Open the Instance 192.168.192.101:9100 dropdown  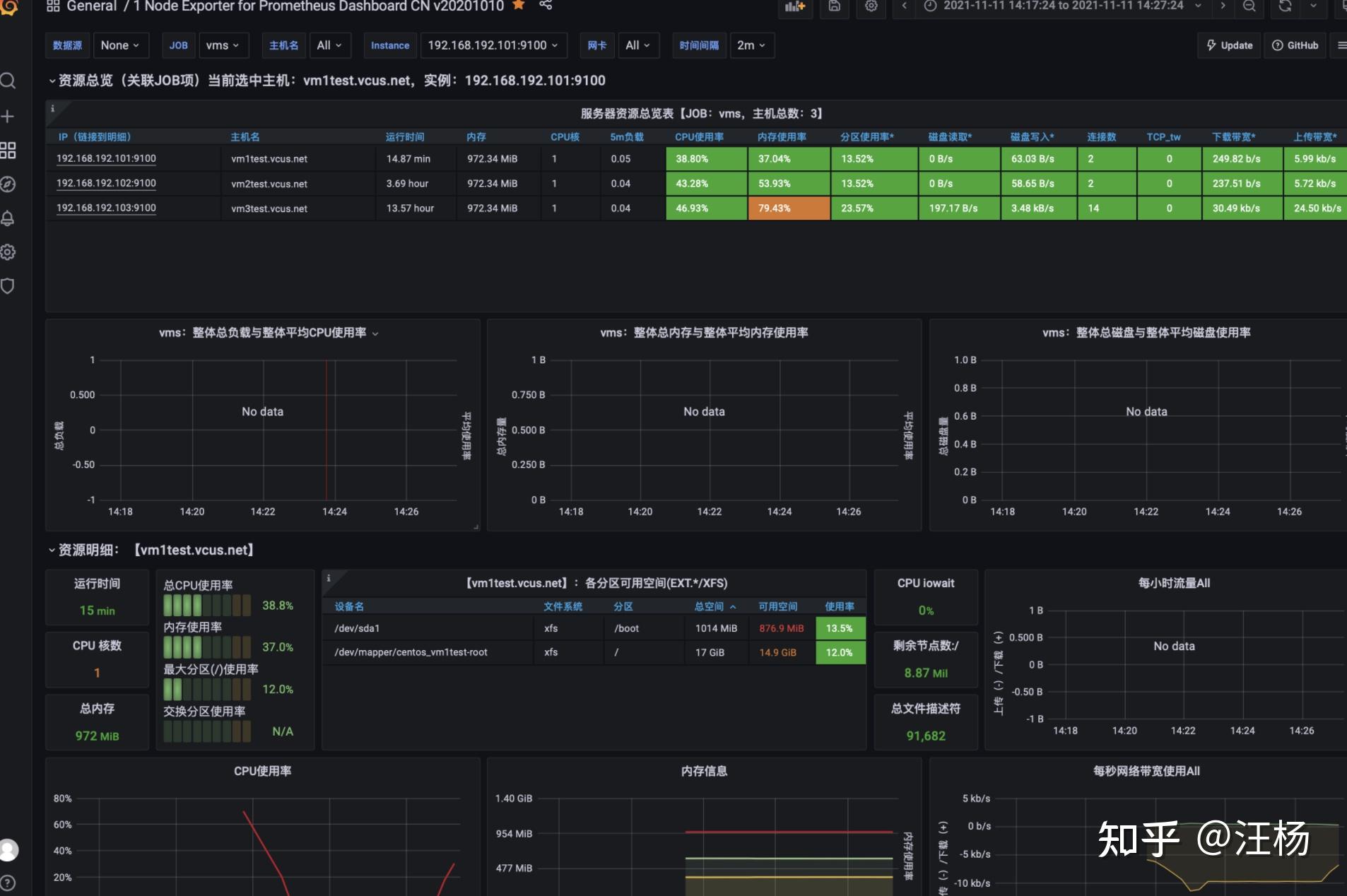(x=493, y=45)
